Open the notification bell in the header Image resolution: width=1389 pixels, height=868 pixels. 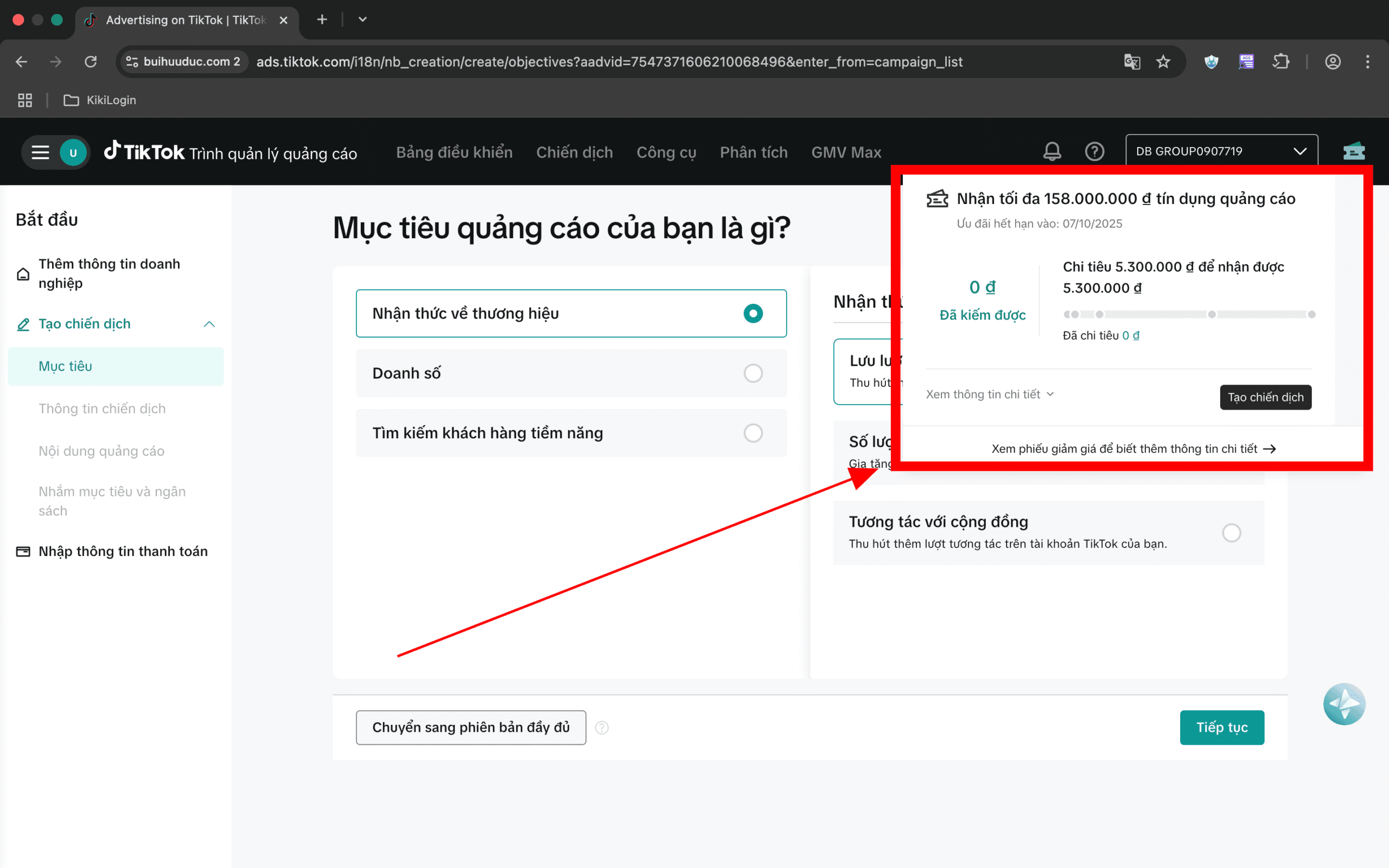1052,151
